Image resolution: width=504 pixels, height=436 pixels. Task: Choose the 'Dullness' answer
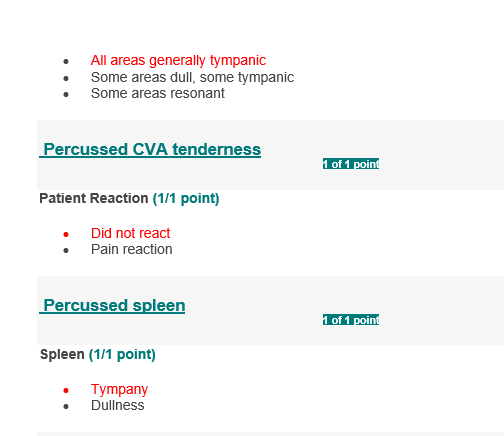118,405
